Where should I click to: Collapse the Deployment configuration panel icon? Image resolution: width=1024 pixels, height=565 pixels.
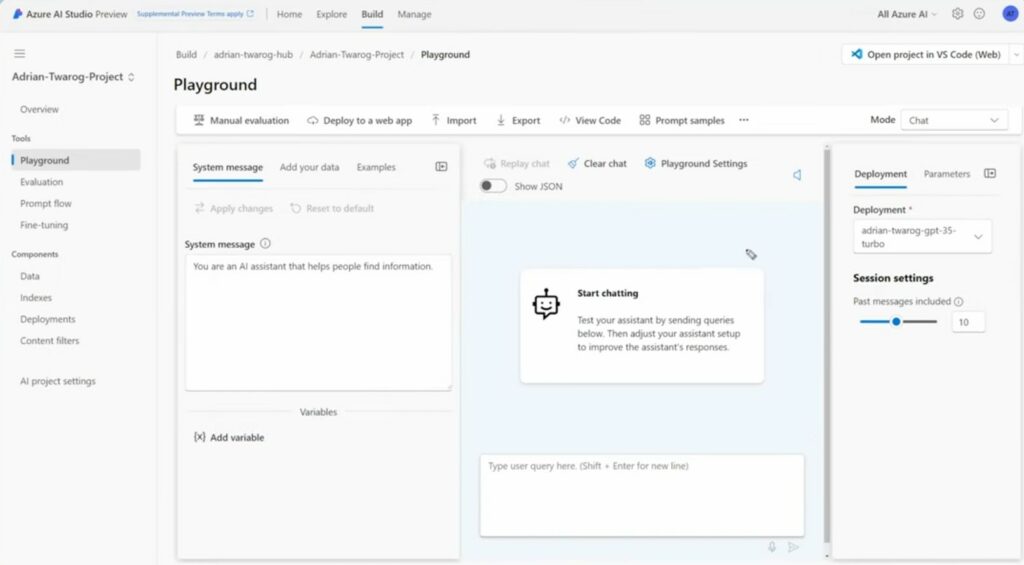click(990, 173)
